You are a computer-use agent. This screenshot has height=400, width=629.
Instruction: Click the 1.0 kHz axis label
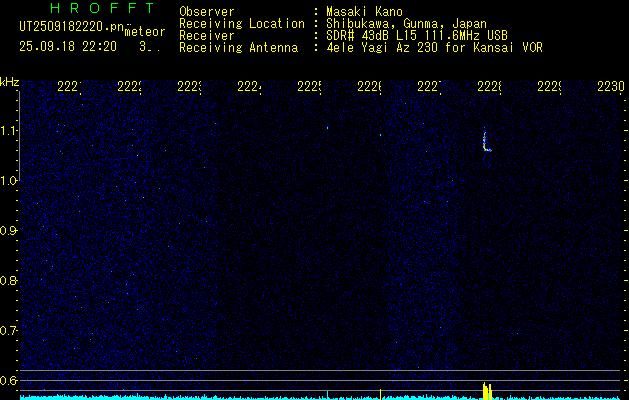[x=8, y=181]
